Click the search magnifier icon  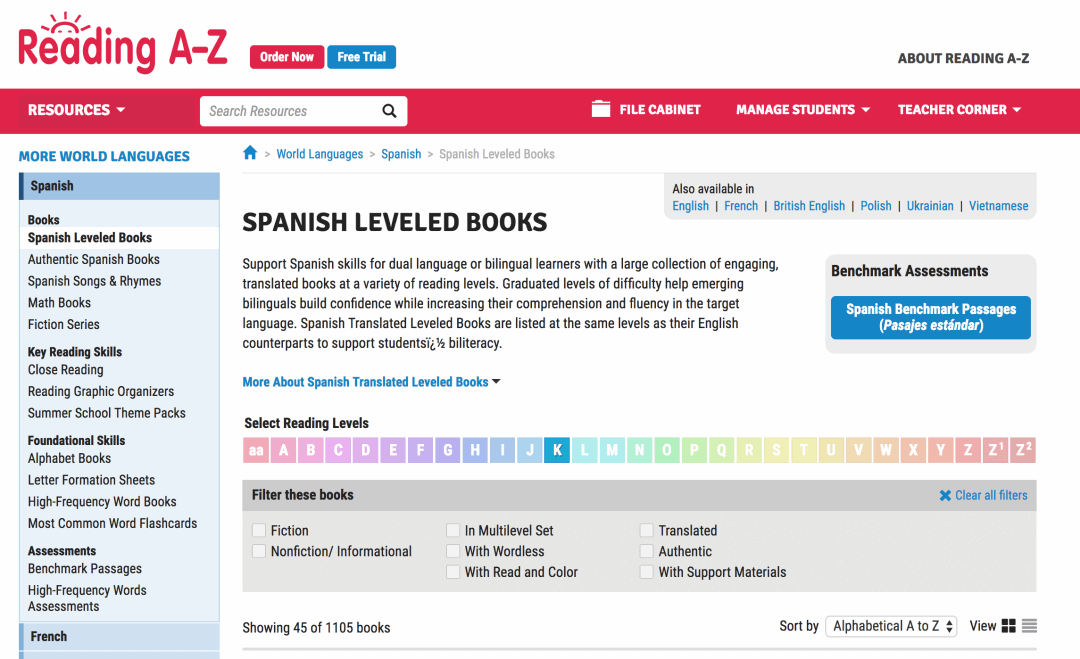(389, 111)
